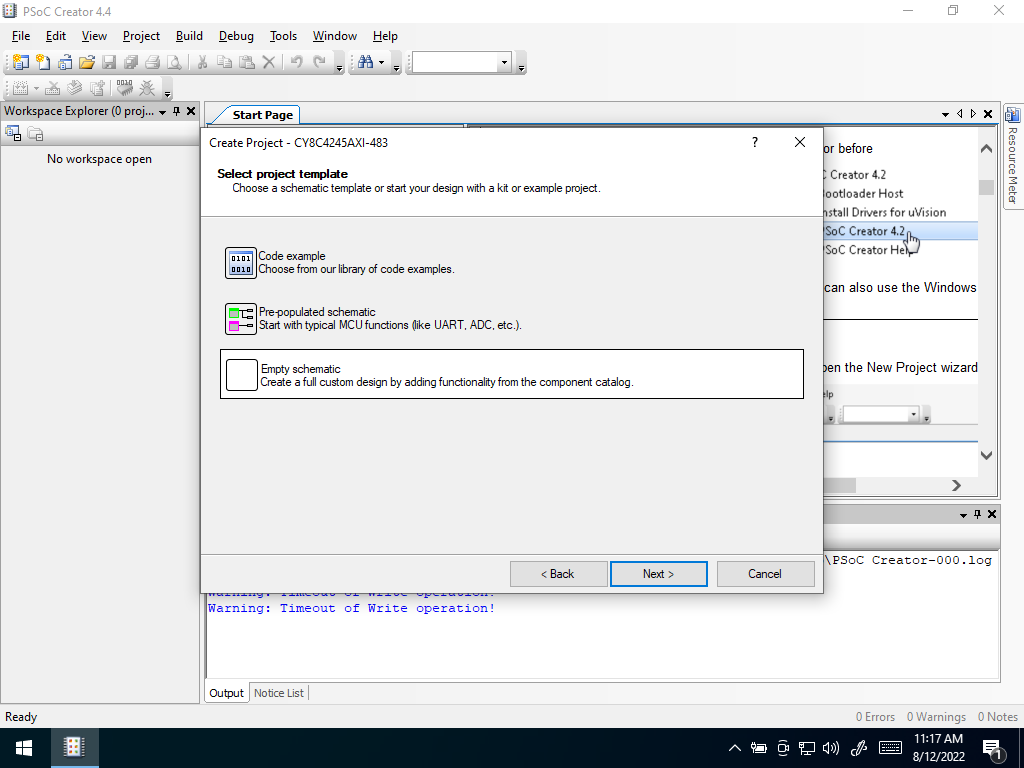Click the 0 Warnings status indicator
The height and width of the screenshot is (768, 1024).
pyautogui.click(x=936, y=717)
